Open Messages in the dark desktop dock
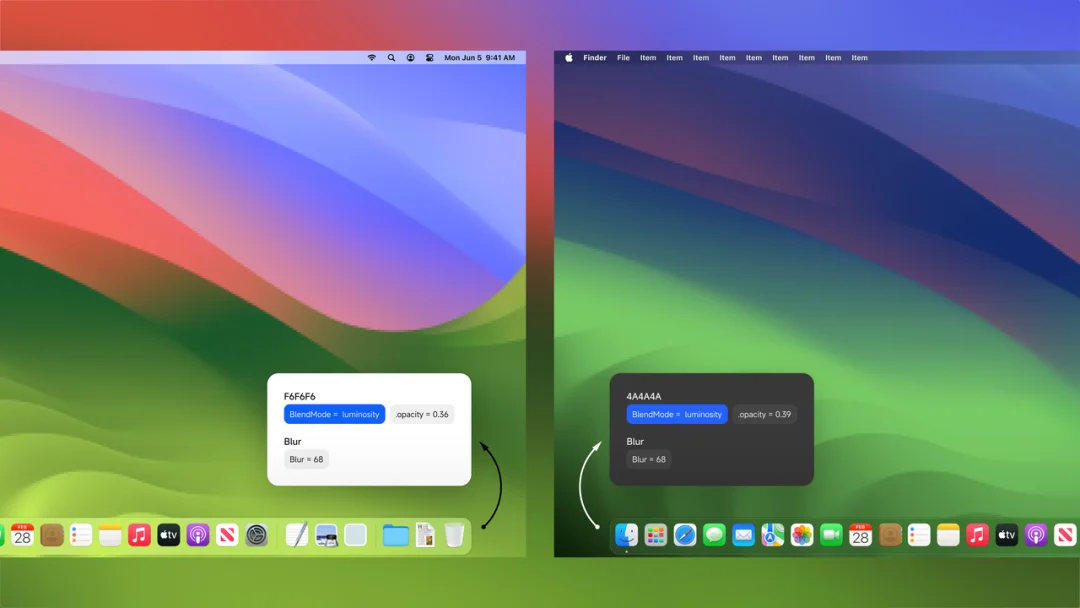1080x608 pixels. (714, 535)
